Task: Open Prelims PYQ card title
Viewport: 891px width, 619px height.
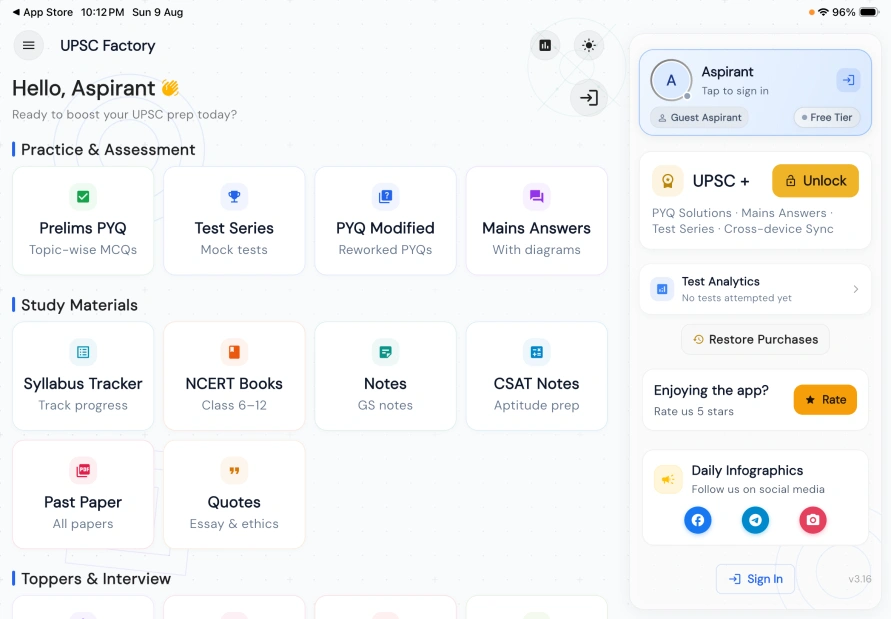Action: pyautogui.click(x=83, y=228)
